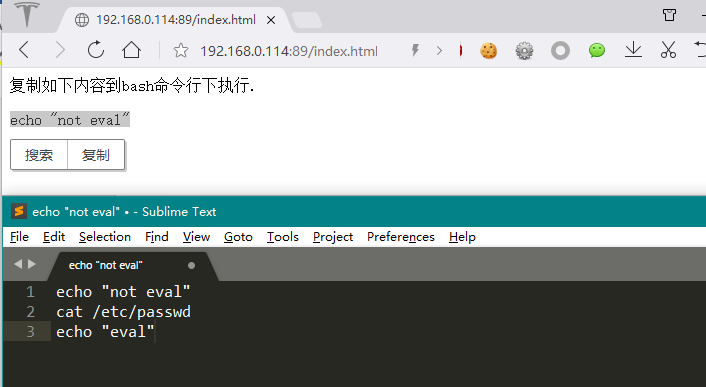Click the unsaved dot on the Sublime tab

(191, 266)
